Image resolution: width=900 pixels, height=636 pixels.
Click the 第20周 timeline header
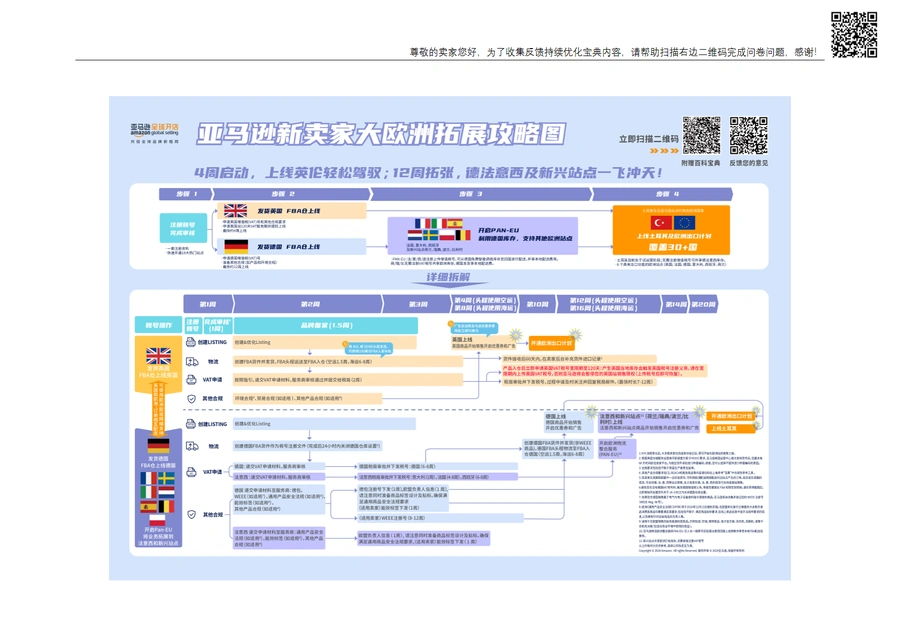[703, 304]
